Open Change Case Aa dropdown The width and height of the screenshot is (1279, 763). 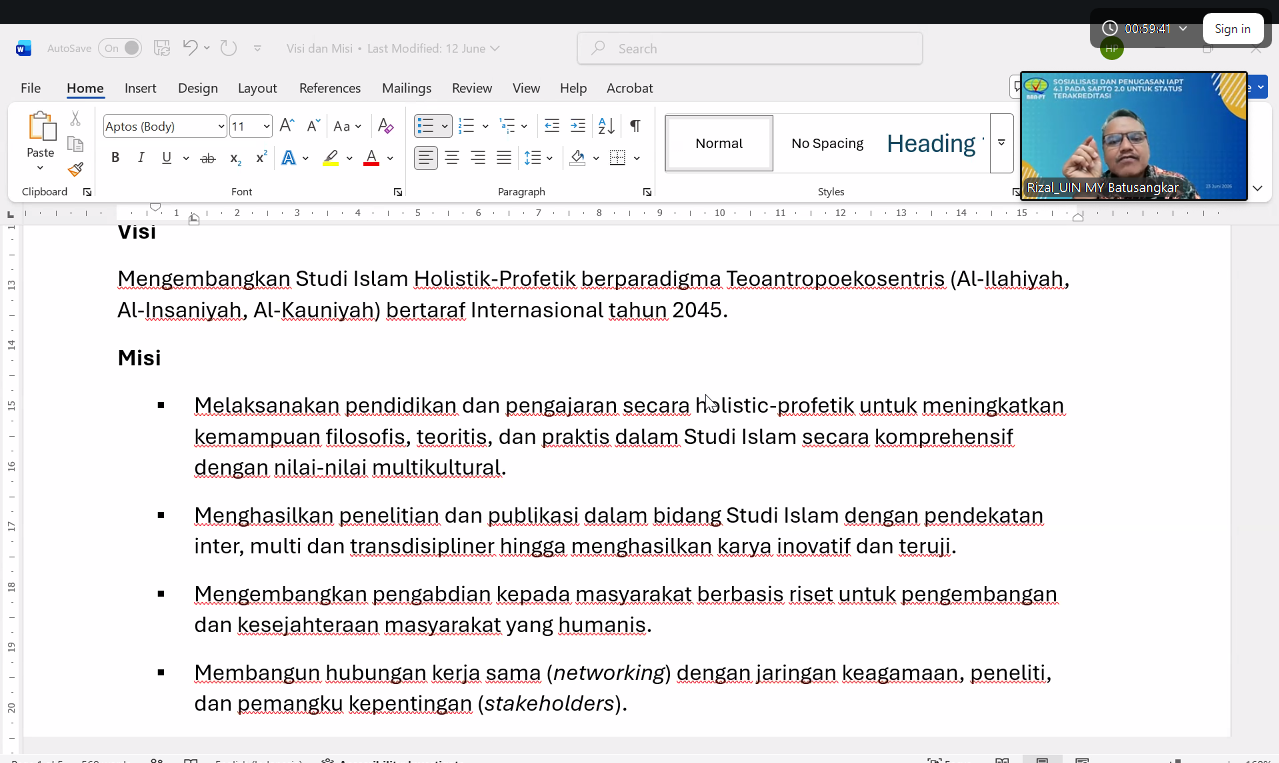pos(347,126)
